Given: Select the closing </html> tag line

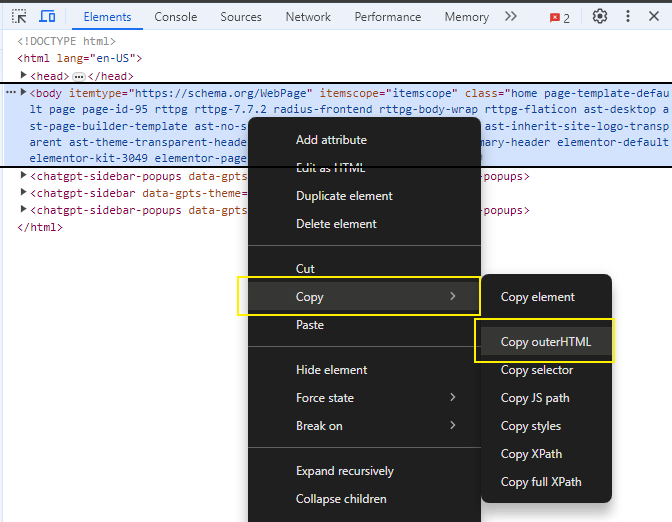Looking at the screenshot, I should [x=40, y=227].
